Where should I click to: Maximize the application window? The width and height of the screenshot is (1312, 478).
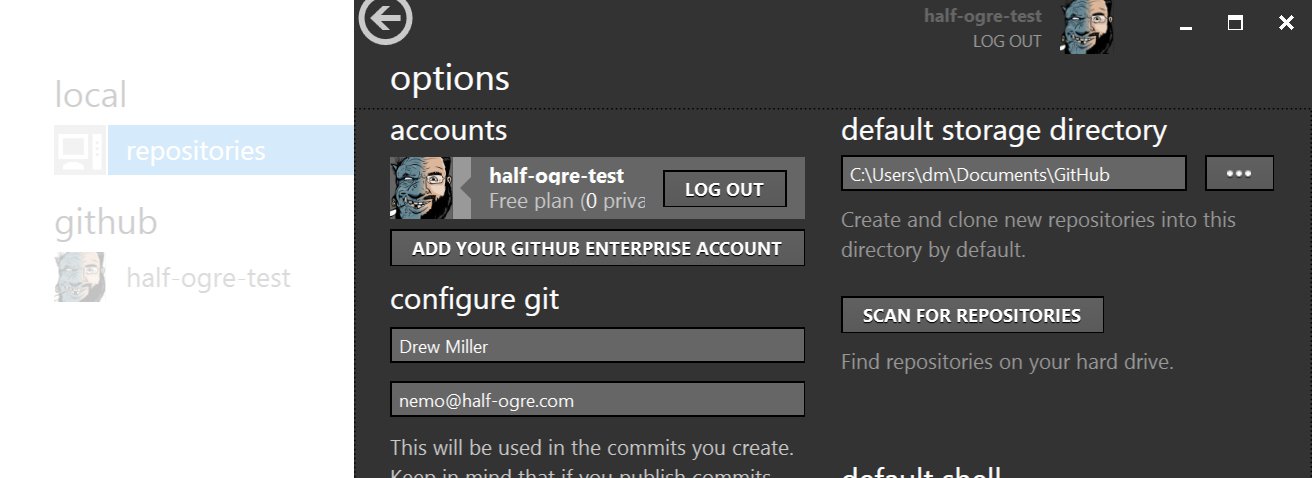pos(1236,23)
